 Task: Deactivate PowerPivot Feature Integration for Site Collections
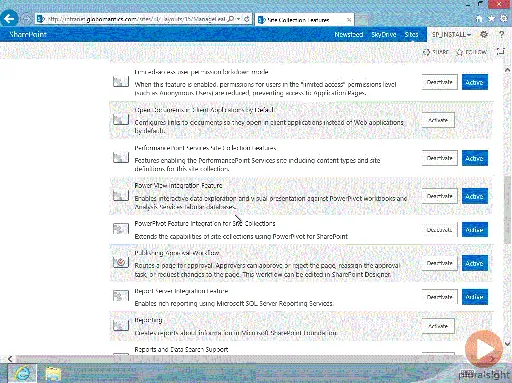(439, 230)
